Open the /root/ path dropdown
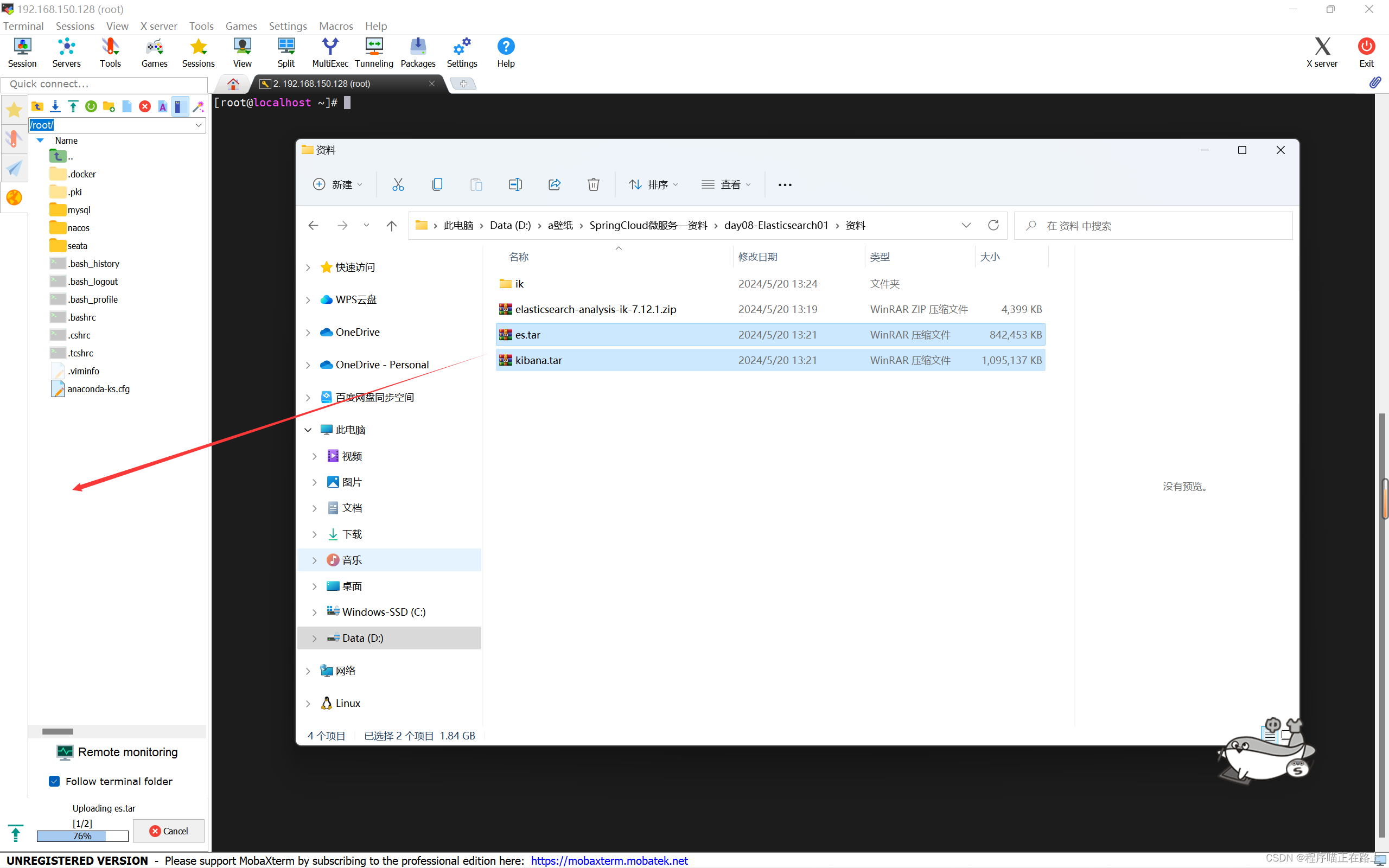 199,125
